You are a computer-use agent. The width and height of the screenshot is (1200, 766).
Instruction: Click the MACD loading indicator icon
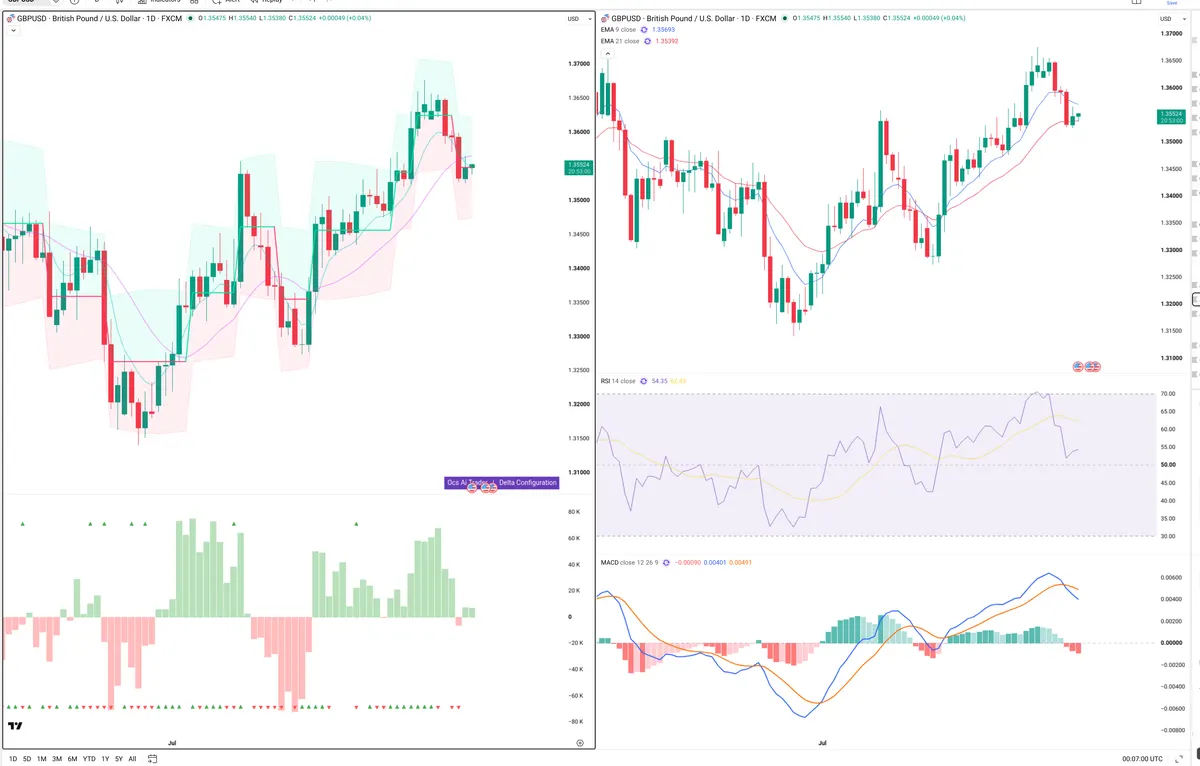(666, 562)
